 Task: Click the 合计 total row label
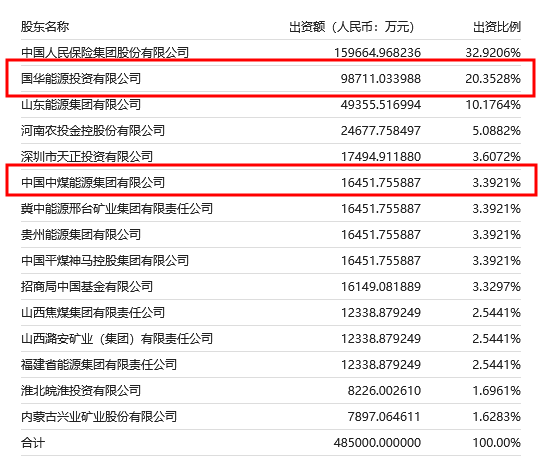pyautogui.click(x=33, y=443)
